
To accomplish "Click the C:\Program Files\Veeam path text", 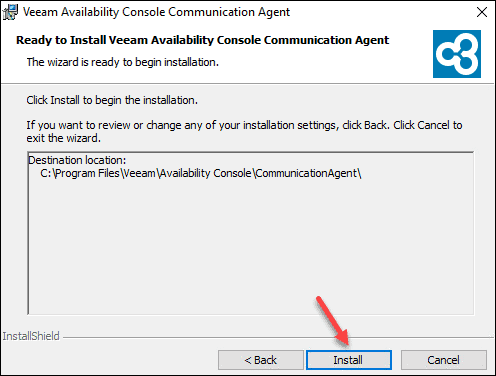I will [x=201, y=173].
